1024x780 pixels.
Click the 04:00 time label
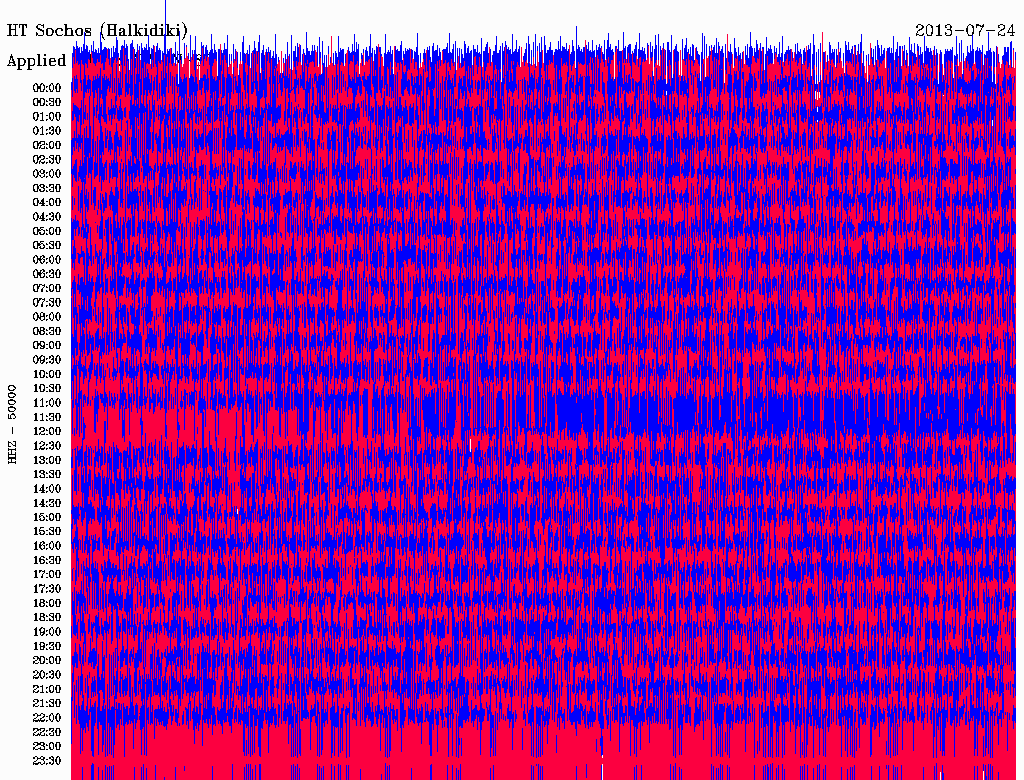(x=47, y=203)
